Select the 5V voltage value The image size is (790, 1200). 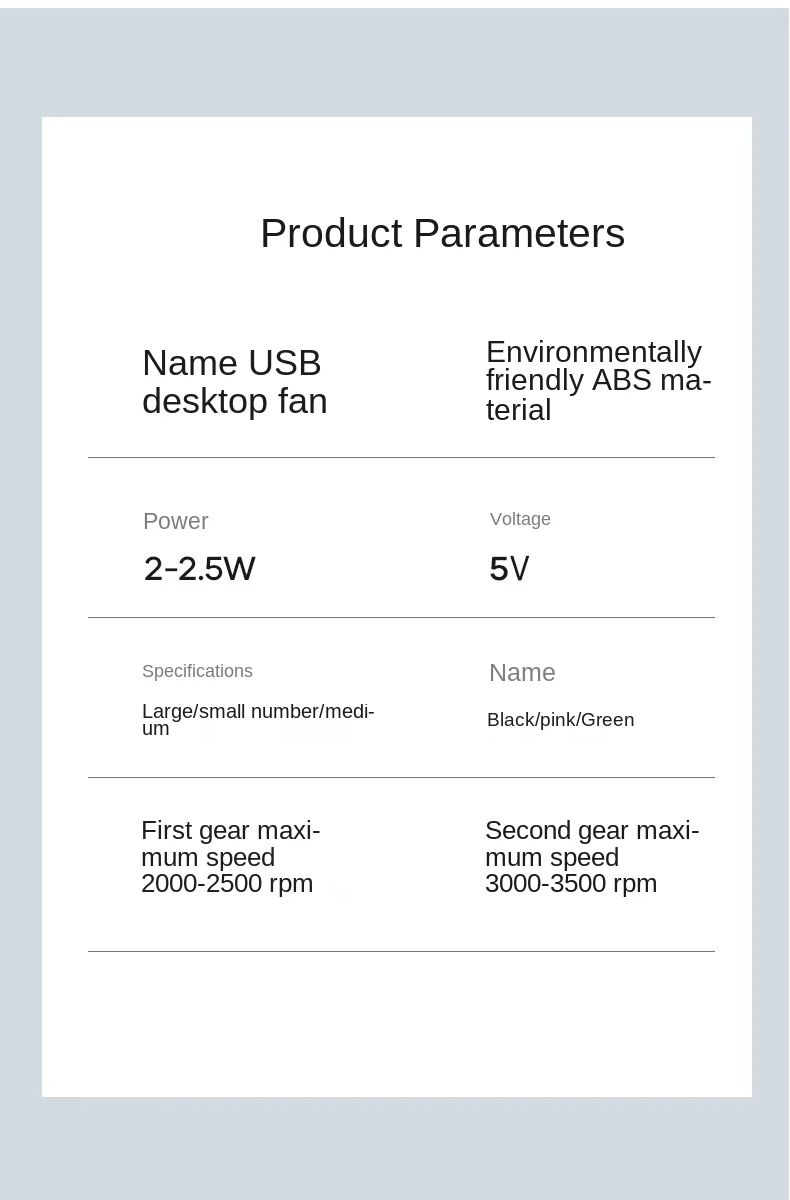(509, 569)
